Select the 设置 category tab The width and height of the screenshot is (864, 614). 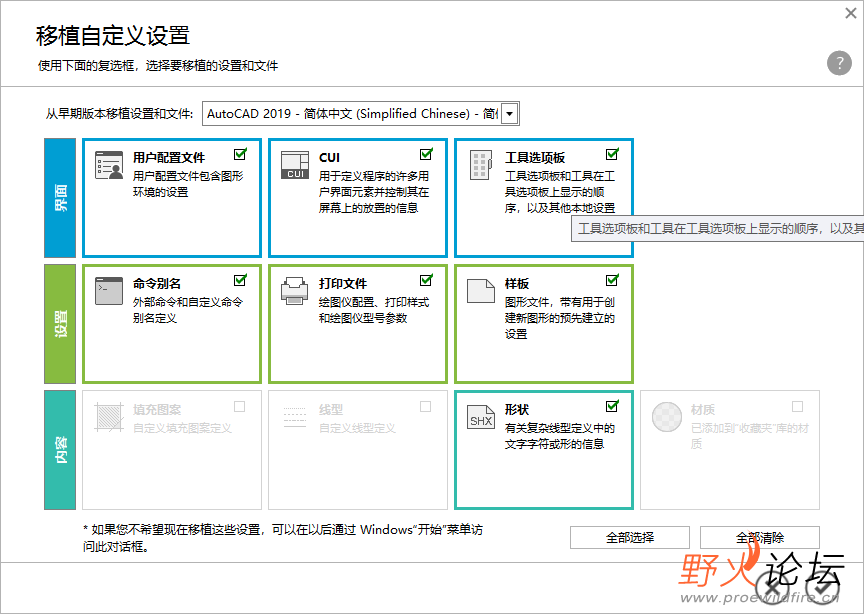click(x=60, y=324)
